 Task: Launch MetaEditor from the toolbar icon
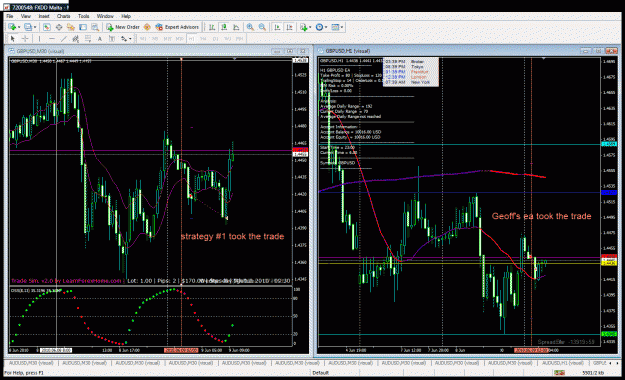pyautogui.click(x=147, y=27)
